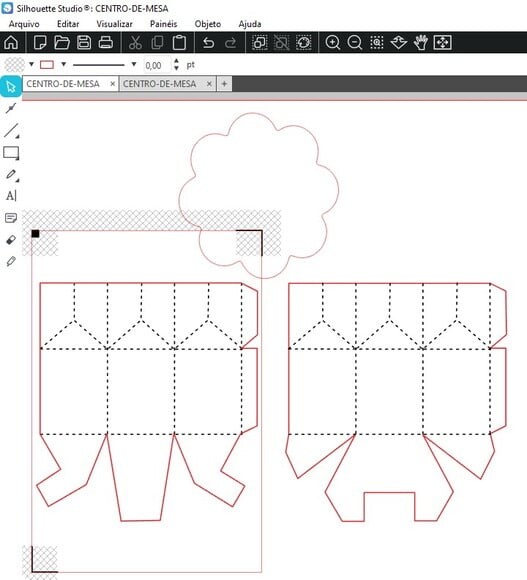Cut selection with scissors icon
Viewport: 527px width, 580px height.
coord(135,43)
